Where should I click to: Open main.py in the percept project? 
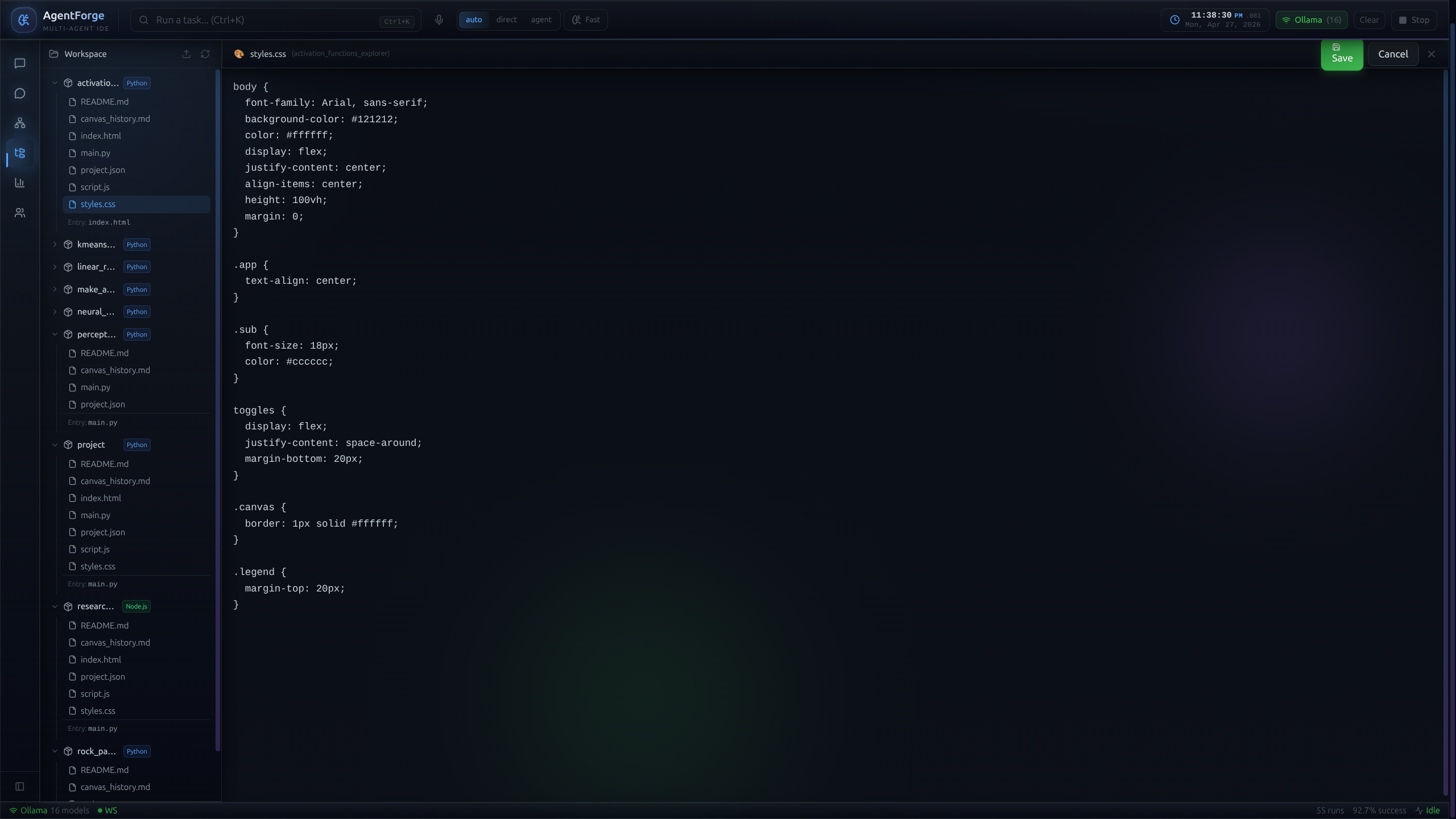pyautogui.click(x=136, y=387)
